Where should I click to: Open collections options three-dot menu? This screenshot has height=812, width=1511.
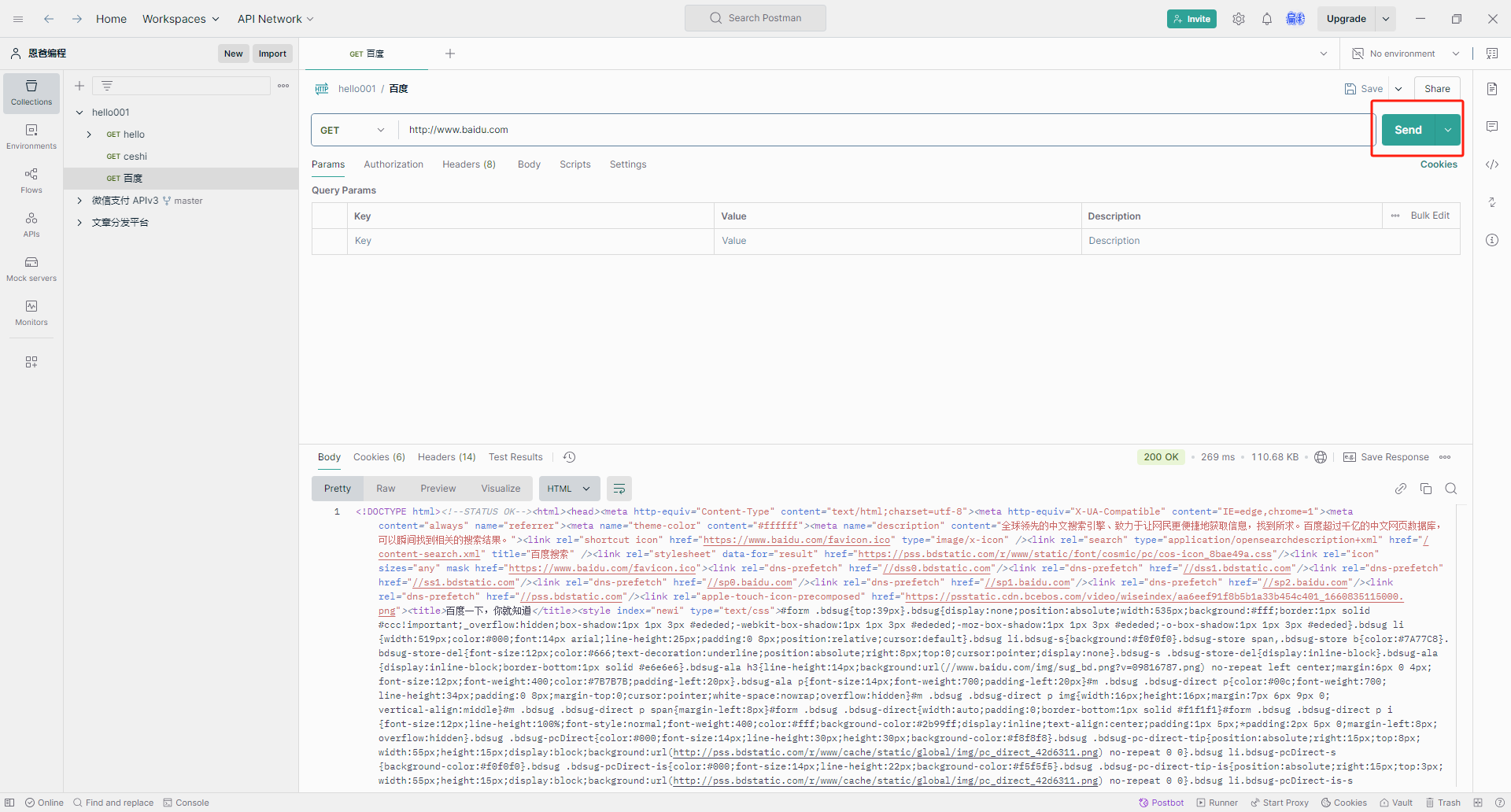click(283, 86)
